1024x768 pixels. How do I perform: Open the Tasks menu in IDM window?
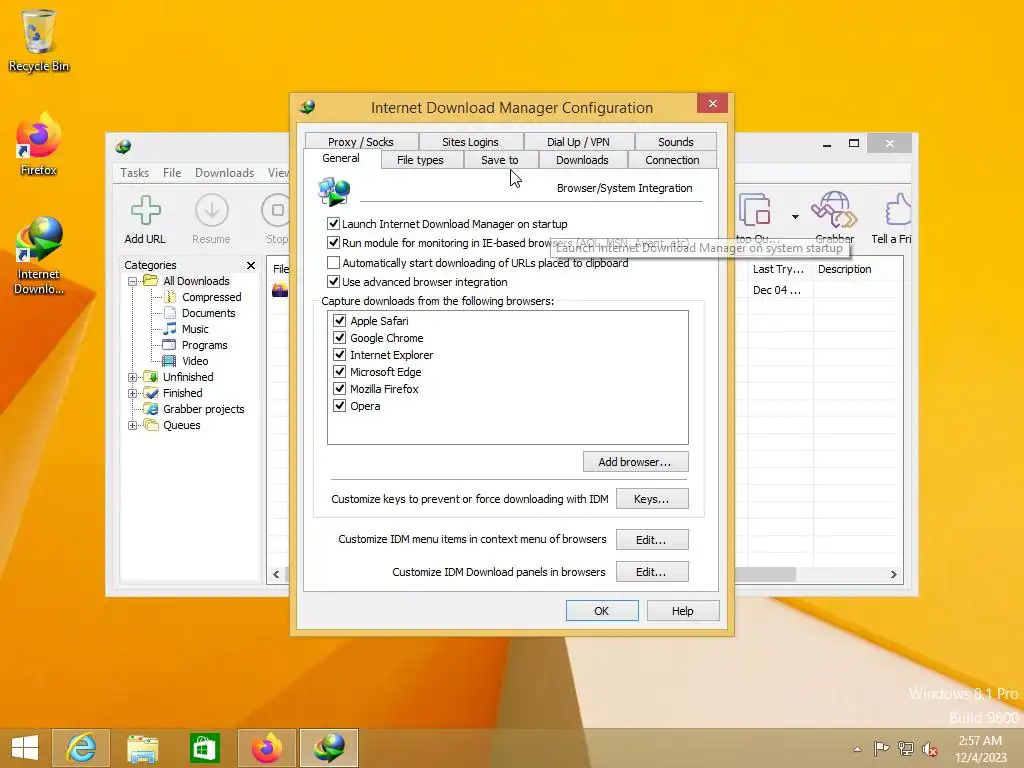[x=135, y=172]
